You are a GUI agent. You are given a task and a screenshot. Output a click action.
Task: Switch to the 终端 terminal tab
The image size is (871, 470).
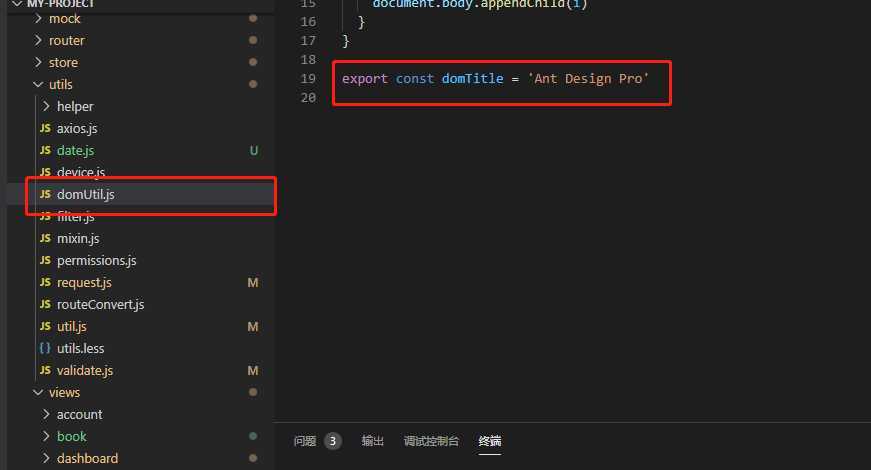[x=490, y=441]
